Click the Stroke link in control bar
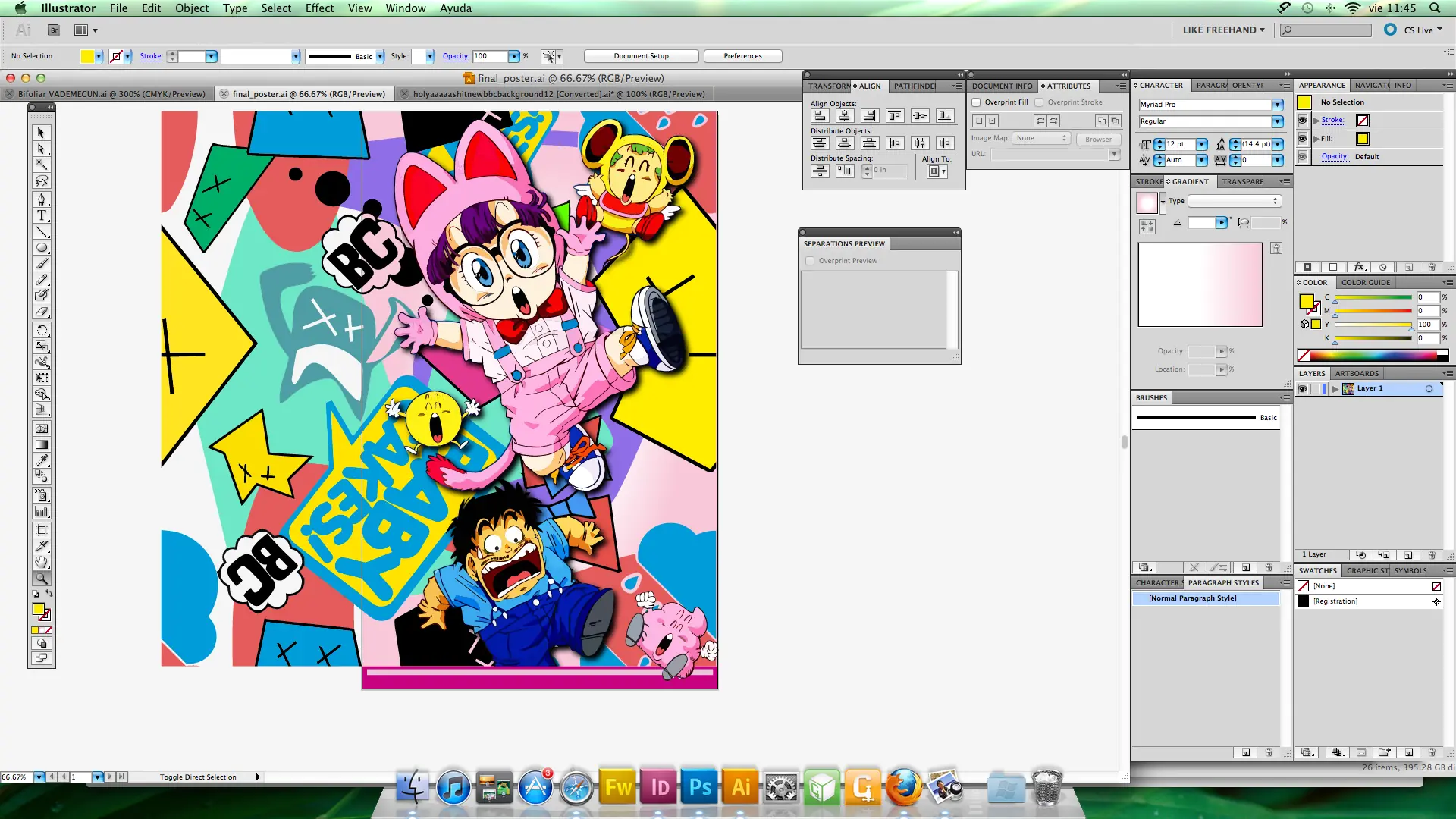Screen dimensions: 1456x819 click(x=151, y=56)
